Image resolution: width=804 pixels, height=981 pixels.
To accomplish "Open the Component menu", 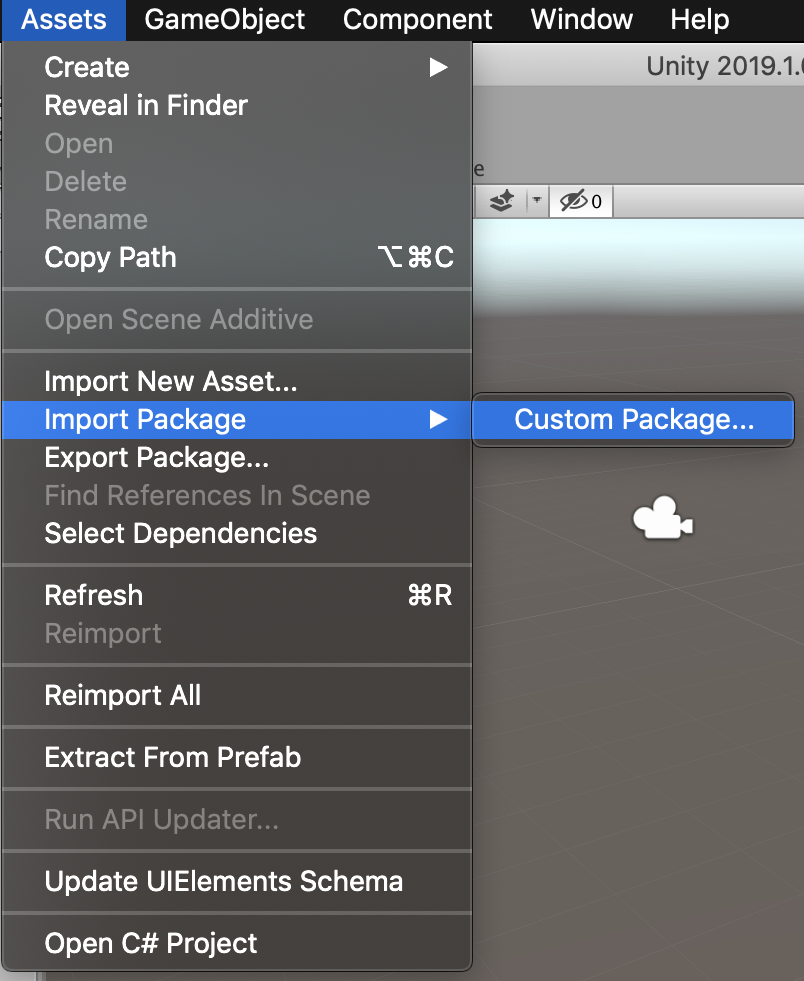I will (x=417, y=19).
